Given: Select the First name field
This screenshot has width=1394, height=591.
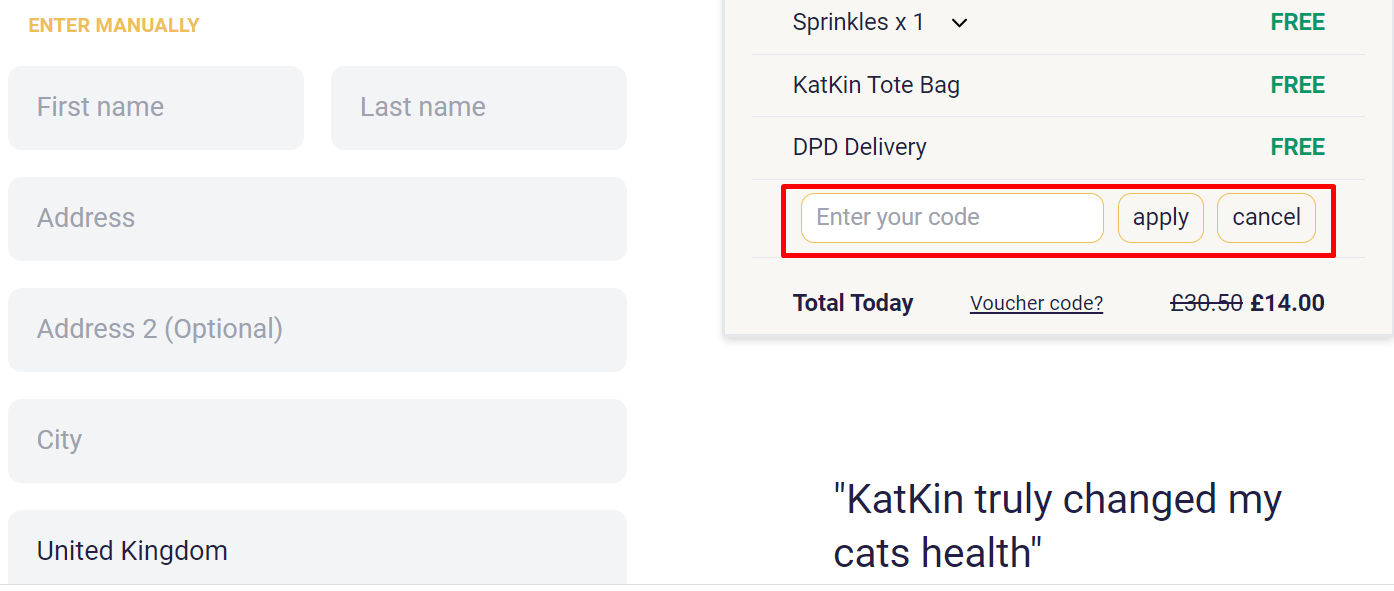Looking at the screenshot, I should point(156,107).
